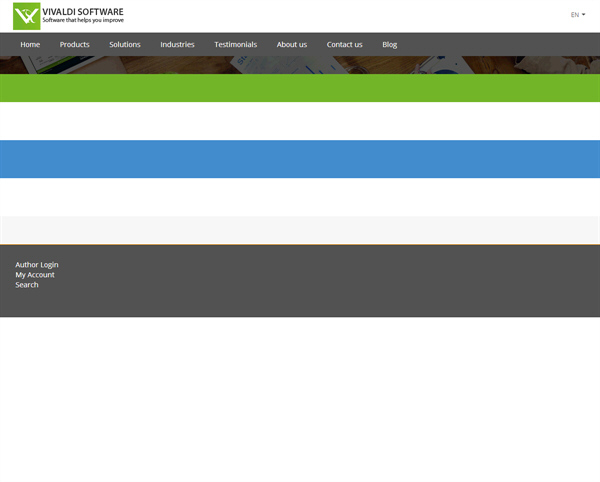
Task: Visit the Blog from the navigation bar
Action: [x=389, y=45]
